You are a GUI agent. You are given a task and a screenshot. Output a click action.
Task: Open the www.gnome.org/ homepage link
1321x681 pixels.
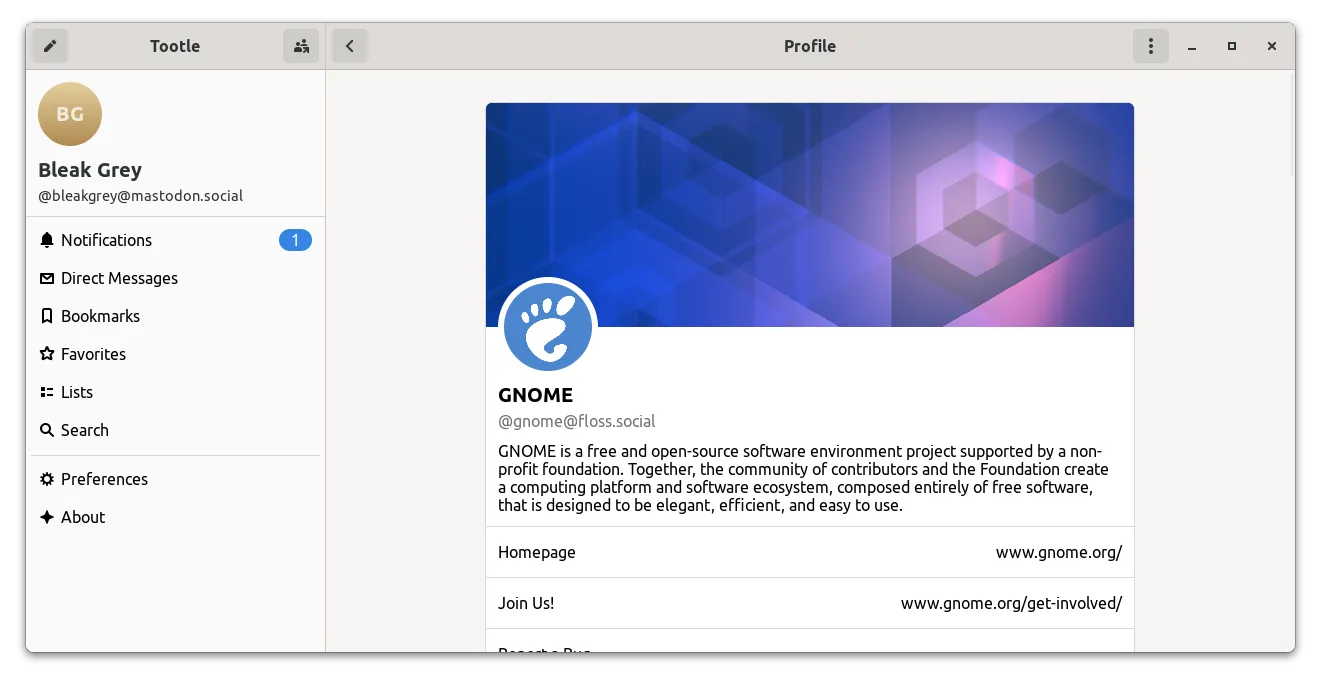[x=1059, y=552]
